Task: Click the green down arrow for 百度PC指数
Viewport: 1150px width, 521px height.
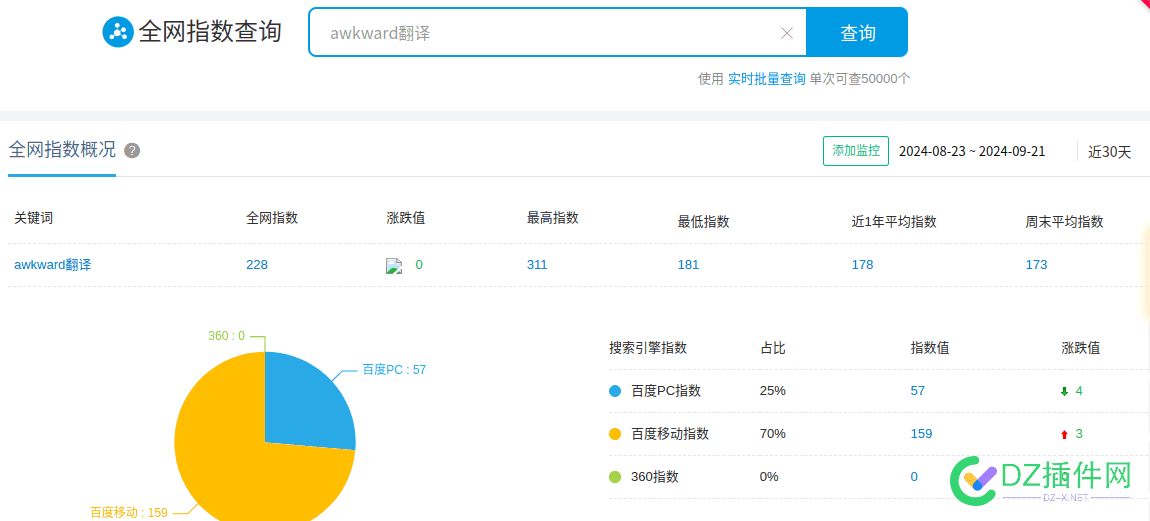Action: (x=1064, y=391)
